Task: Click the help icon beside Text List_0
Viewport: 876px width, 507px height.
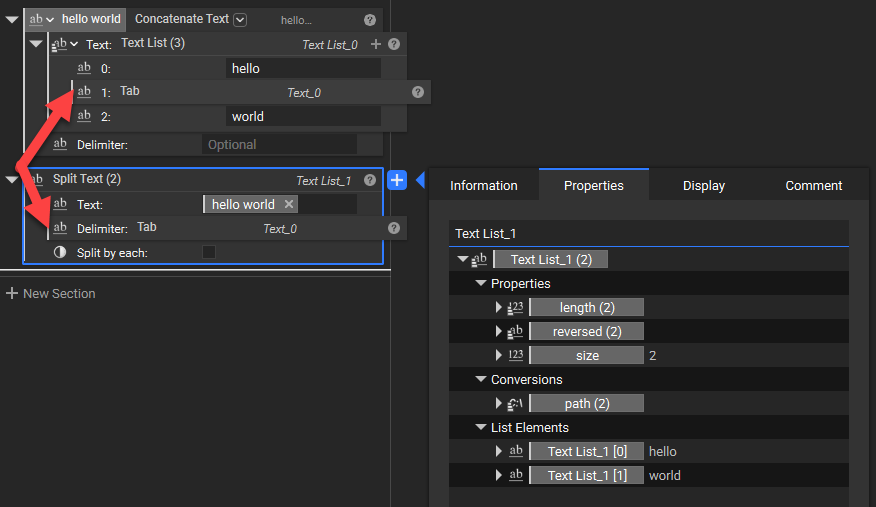Action: (x=394, y=44)
